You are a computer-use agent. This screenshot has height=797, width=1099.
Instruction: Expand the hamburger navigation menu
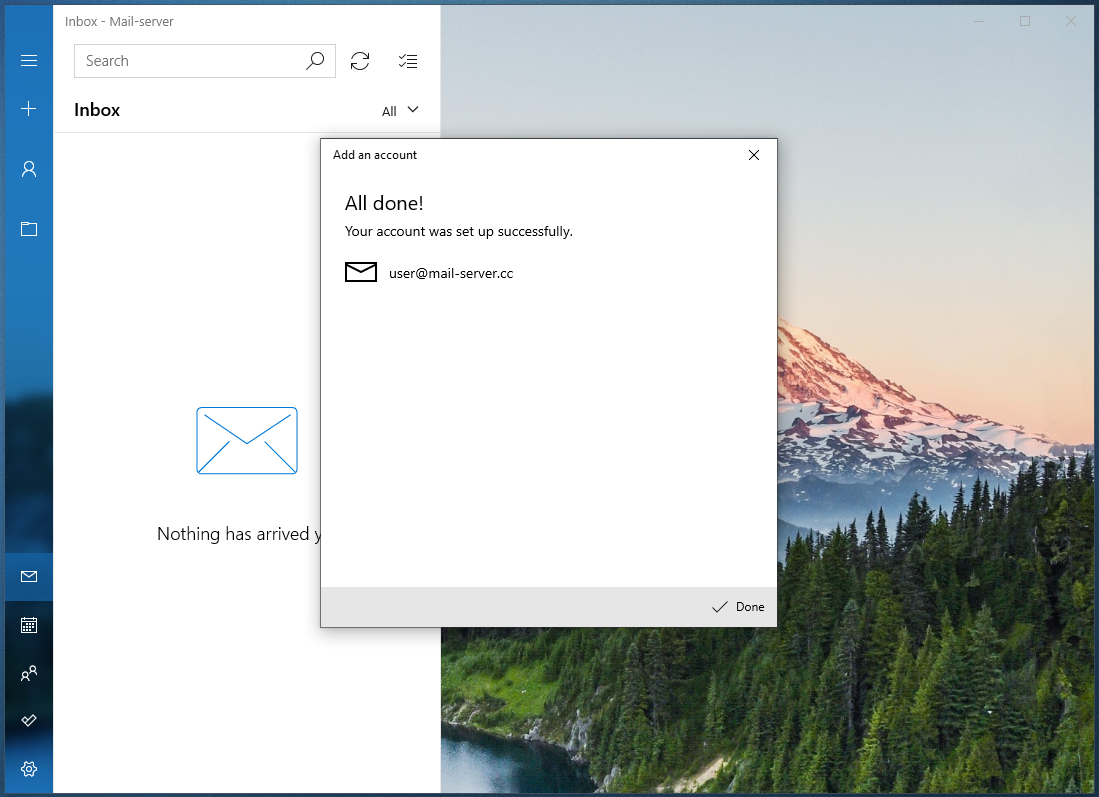click(x=29, y=61)
